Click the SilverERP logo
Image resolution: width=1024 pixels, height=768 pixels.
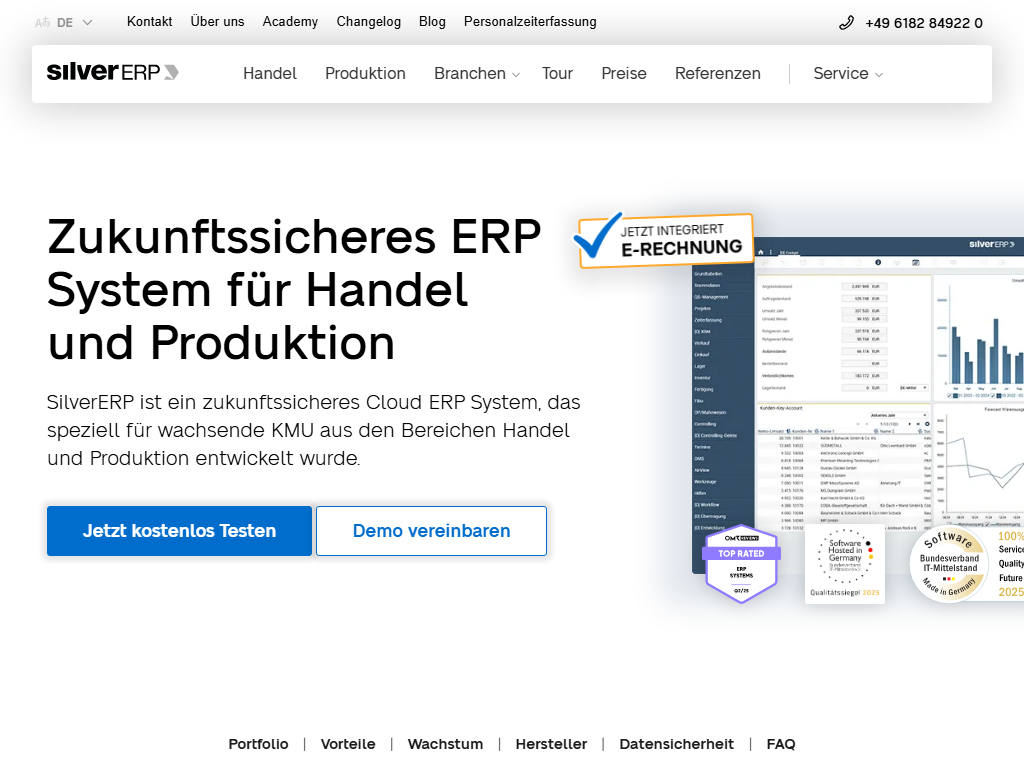coord(112,72)
